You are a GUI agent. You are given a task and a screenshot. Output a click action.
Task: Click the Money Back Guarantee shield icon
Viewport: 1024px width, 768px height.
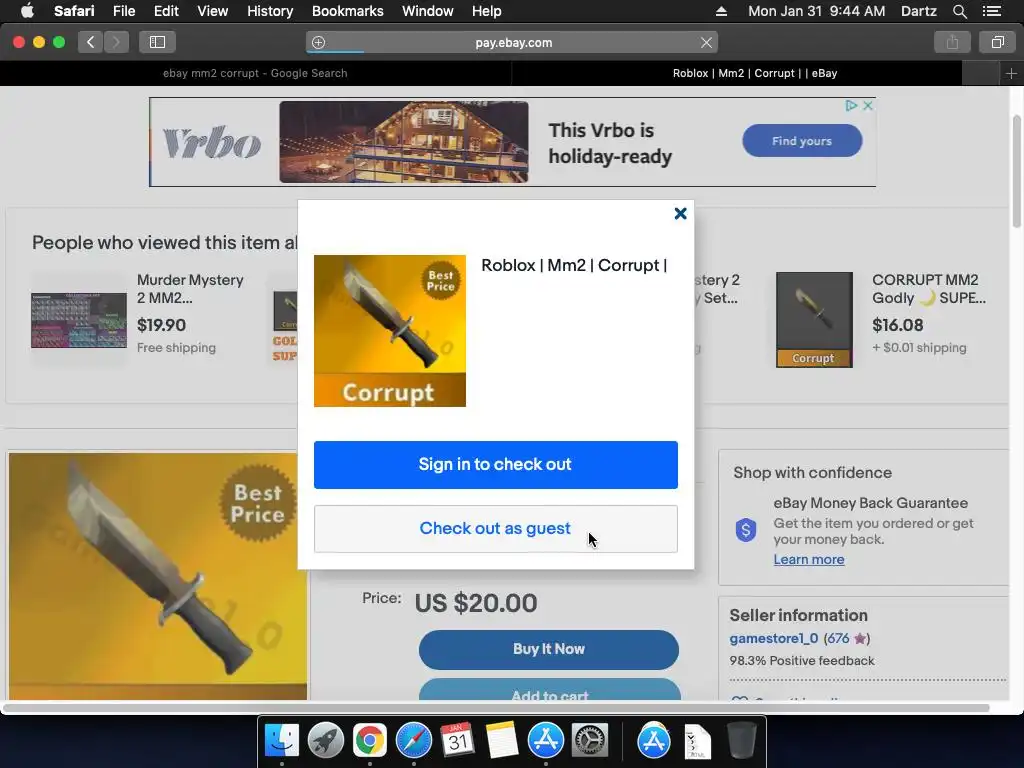coord(746,530)
